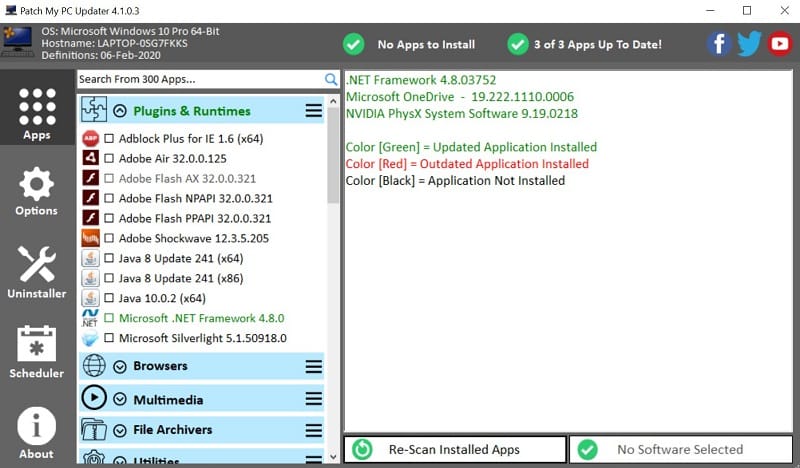Tick the Microsoft .NET Framework 4.8.0 checkbox
This screenshot has width=800, height=468.
[109, 317]
